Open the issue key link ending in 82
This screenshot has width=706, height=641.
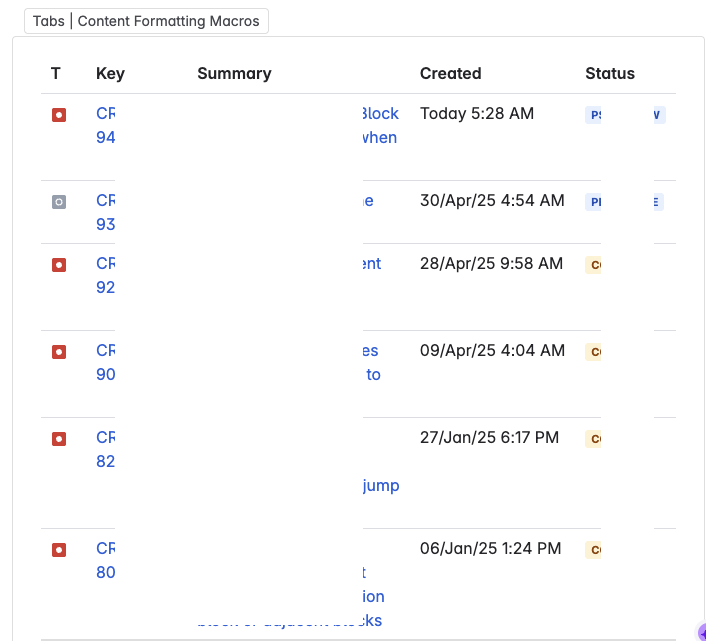click(x=105, y=449)
